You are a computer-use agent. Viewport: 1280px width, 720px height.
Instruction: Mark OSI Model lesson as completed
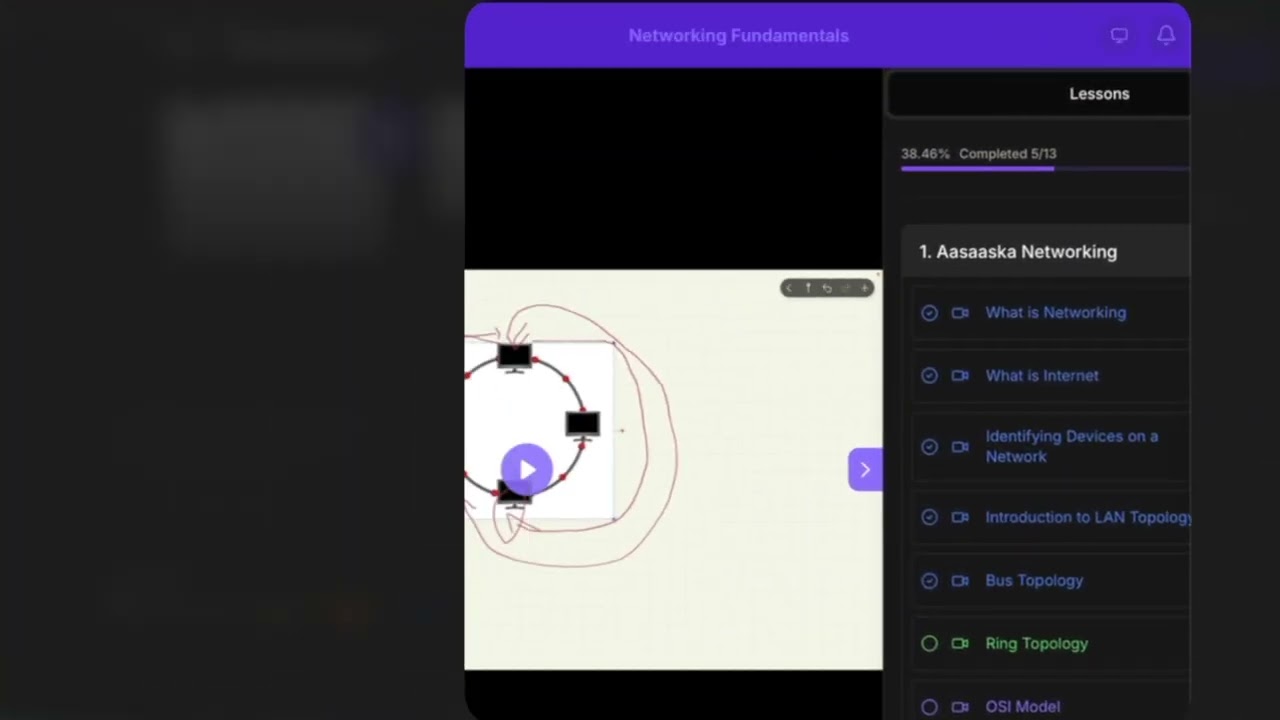coord(929,707)
